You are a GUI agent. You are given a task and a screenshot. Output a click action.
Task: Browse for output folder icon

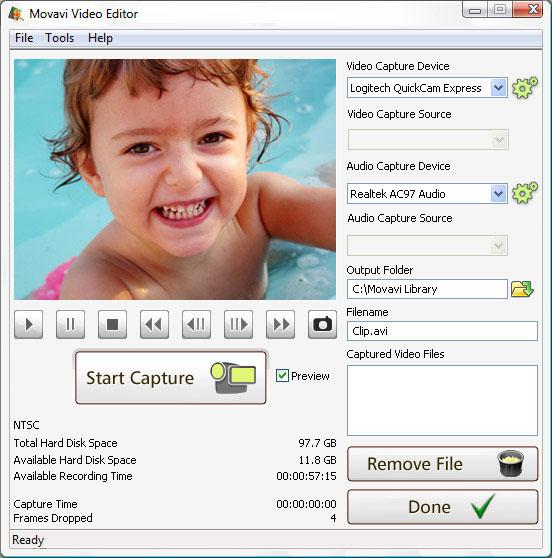pyautogui.click(x=522, y=289)
